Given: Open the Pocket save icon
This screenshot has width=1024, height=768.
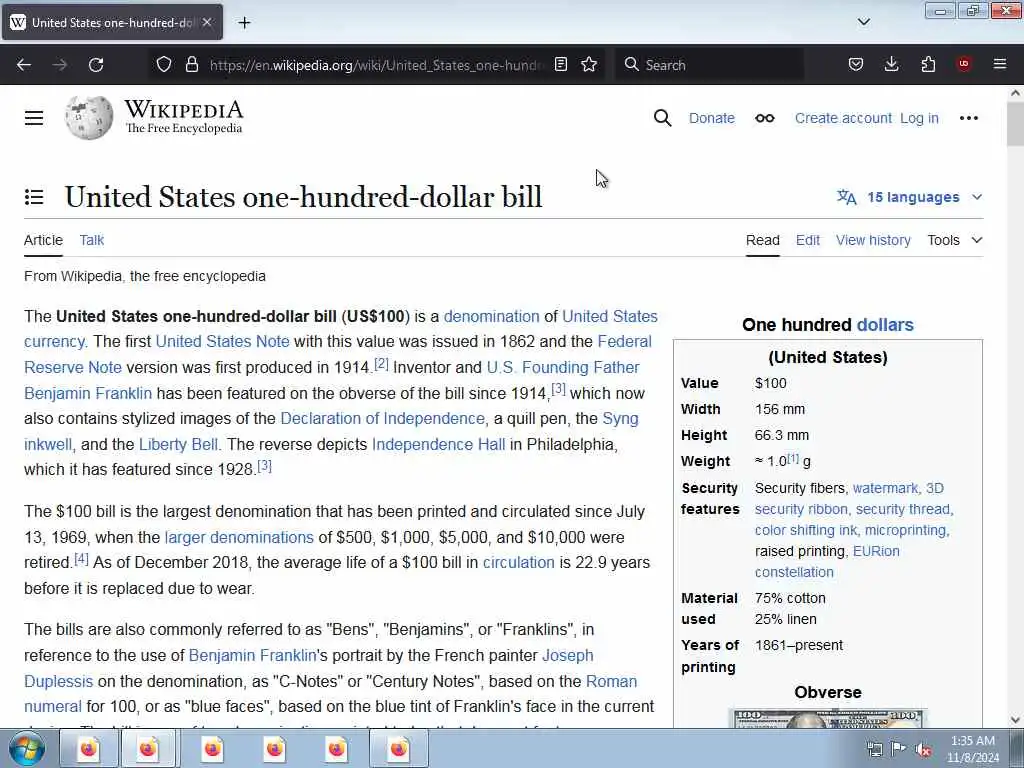Looking at the screenshot, I should (856, 64).
